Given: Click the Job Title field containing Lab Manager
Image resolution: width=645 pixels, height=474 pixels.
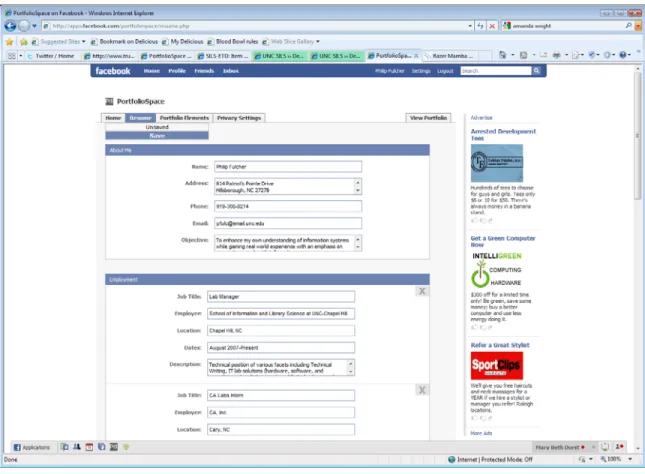Looking at the screenshot, I should click(281, 296).
